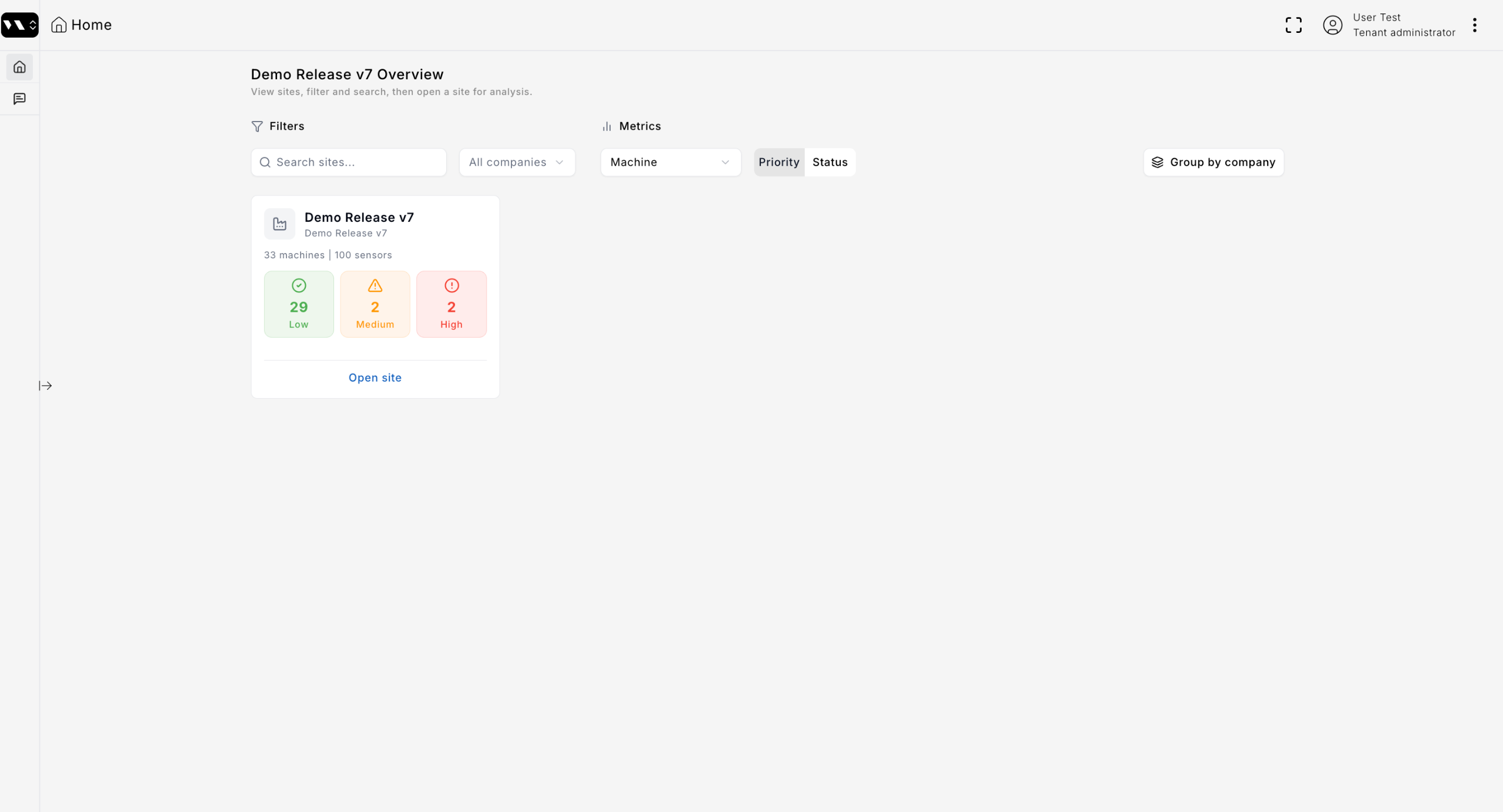Open the three-dot options menu

click(1474, 25)
